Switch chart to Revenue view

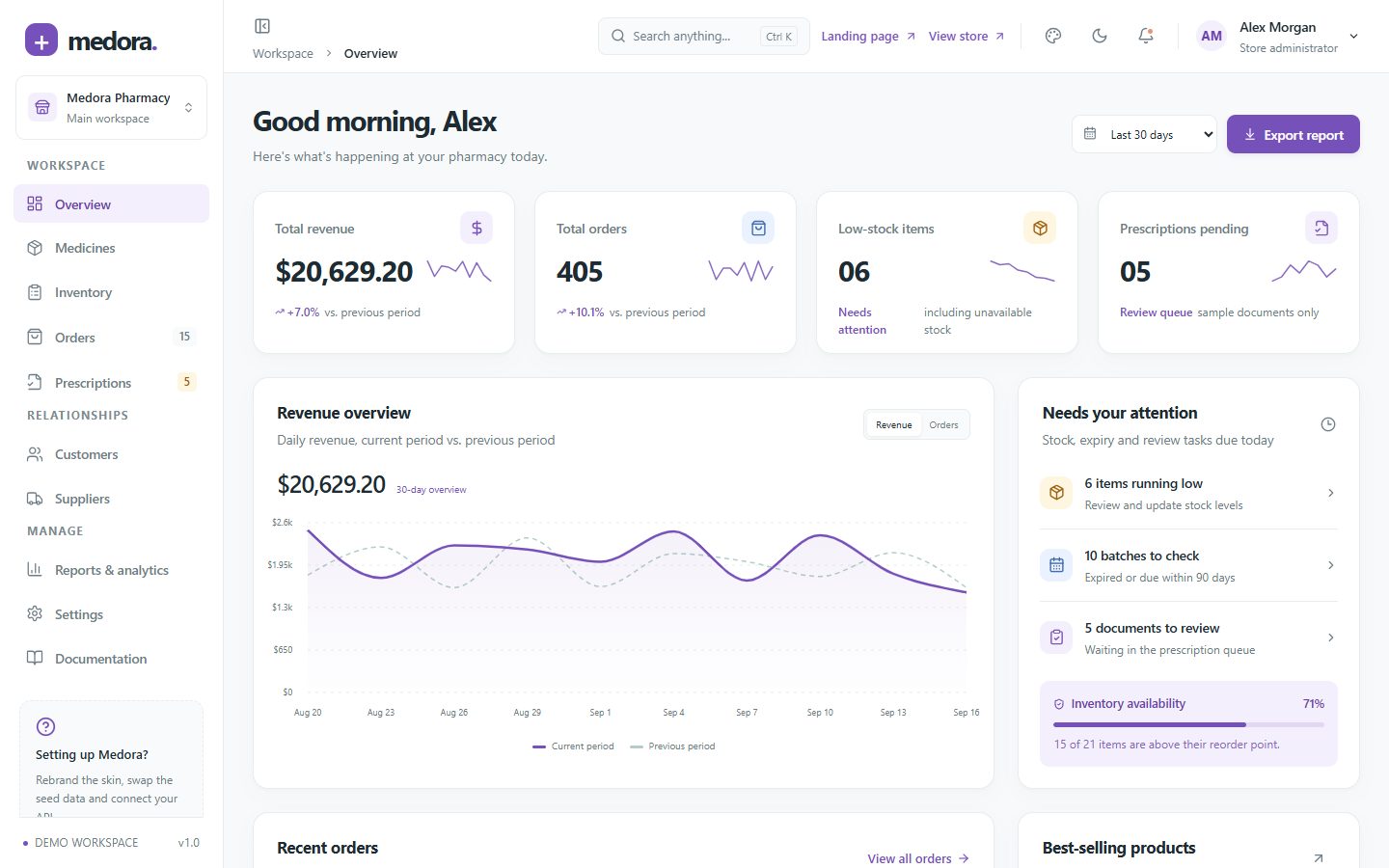pos(894,424)
